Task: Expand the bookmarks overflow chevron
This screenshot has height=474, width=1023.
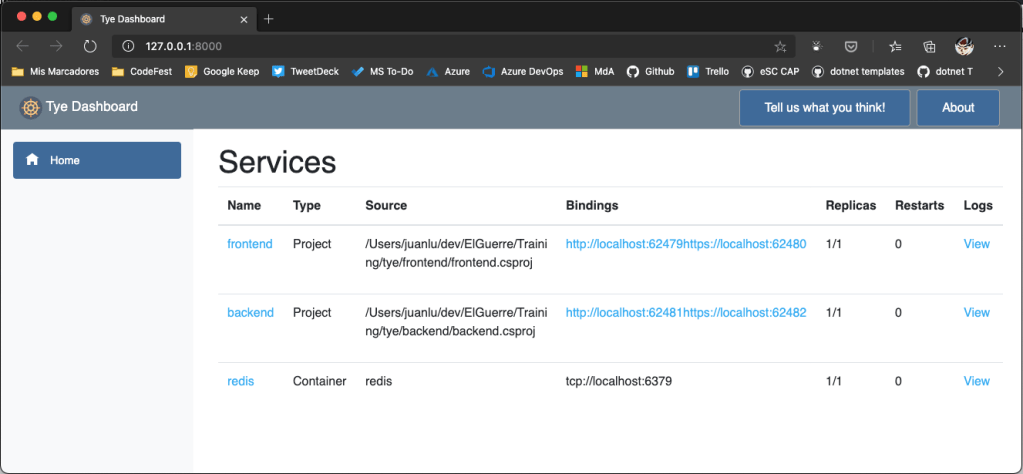Action: coord(1001,71)
